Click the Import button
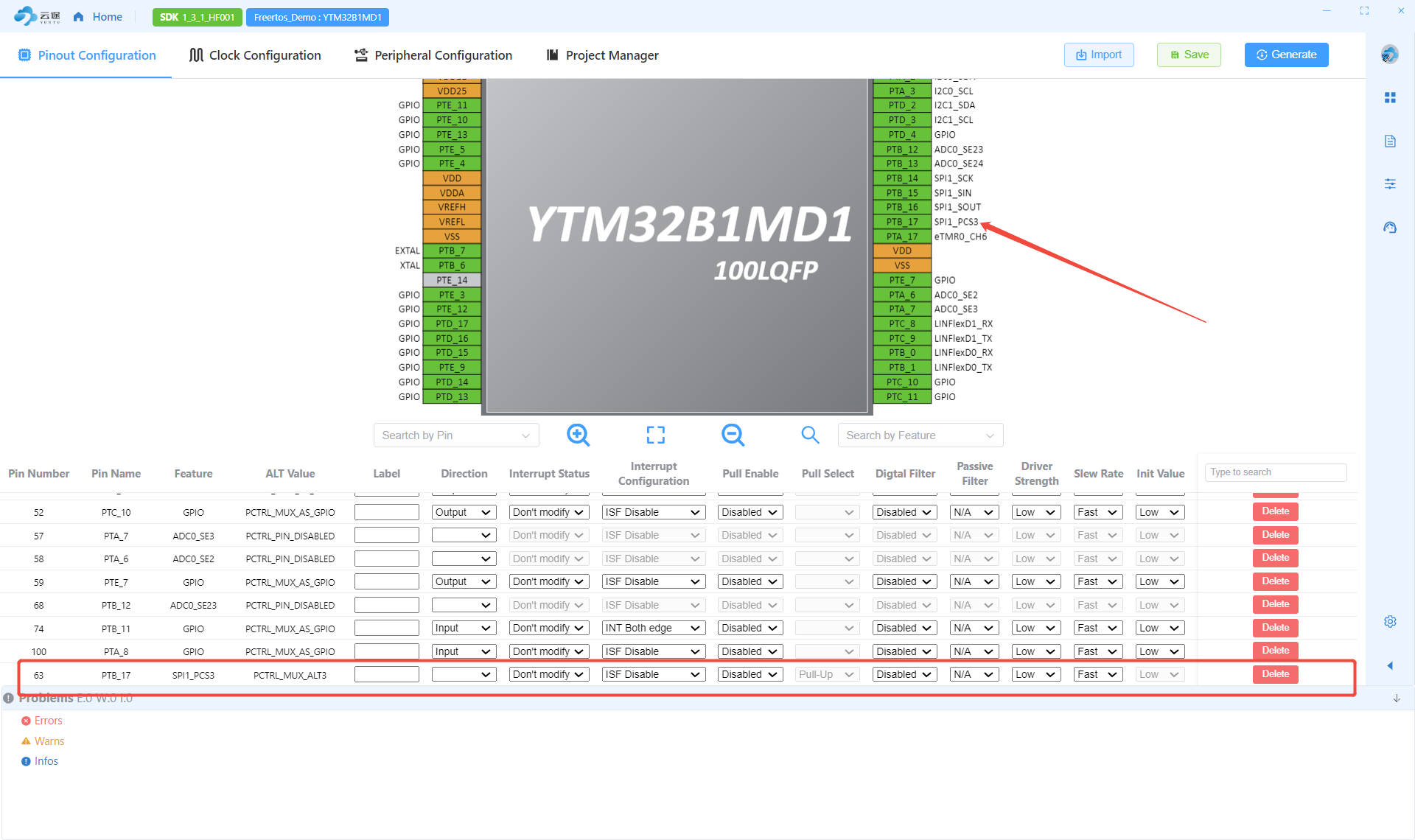 pos(1099,55)
